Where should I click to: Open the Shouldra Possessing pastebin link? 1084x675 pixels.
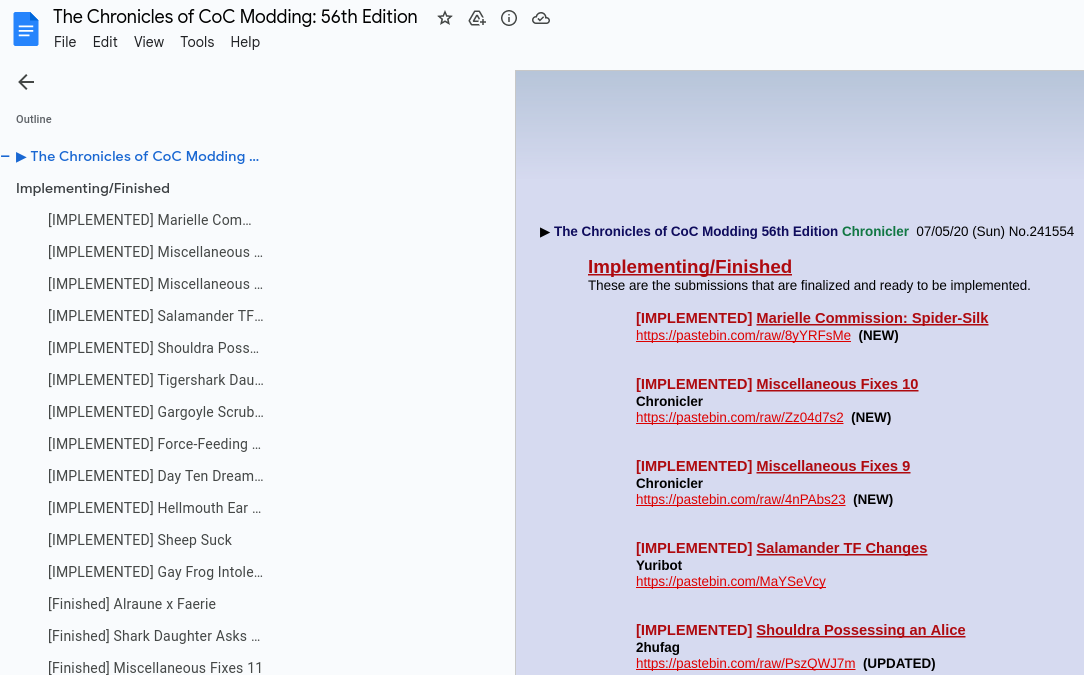(745, 664)
